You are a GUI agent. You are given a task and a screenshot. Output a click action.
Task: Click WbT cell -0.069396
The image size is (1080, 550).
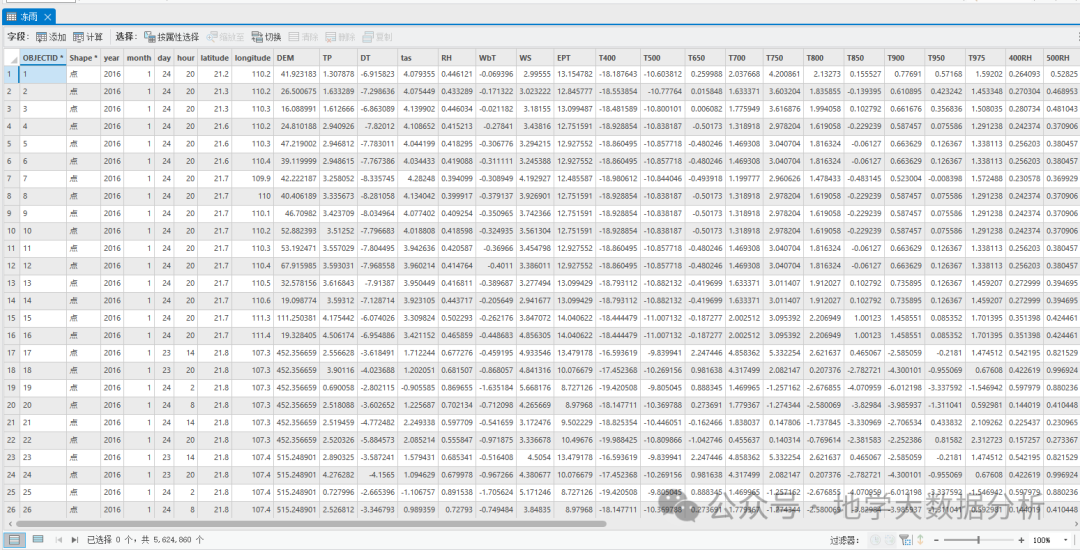coord(496,74)
